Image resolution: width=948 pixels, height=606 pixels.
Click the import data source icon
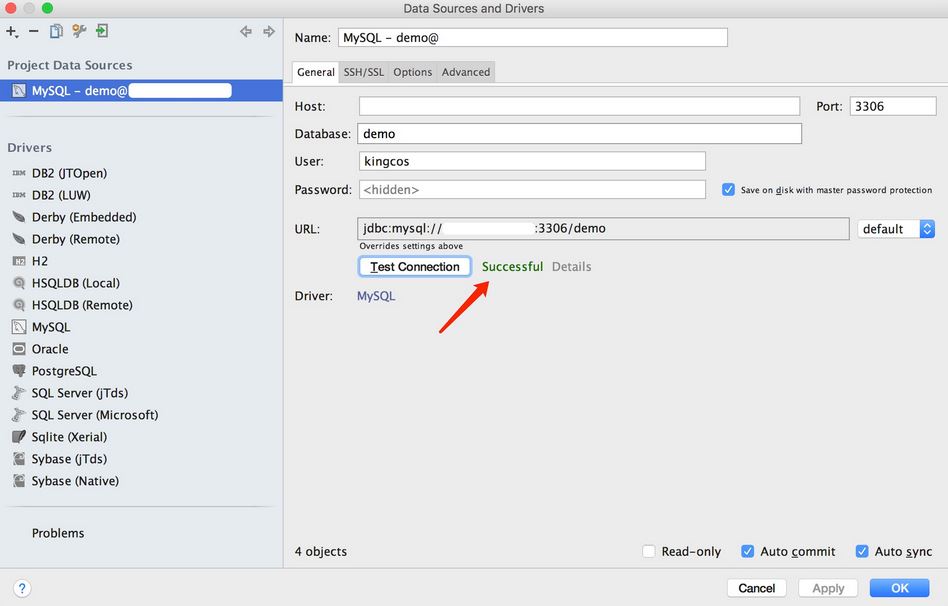(102, 31)
